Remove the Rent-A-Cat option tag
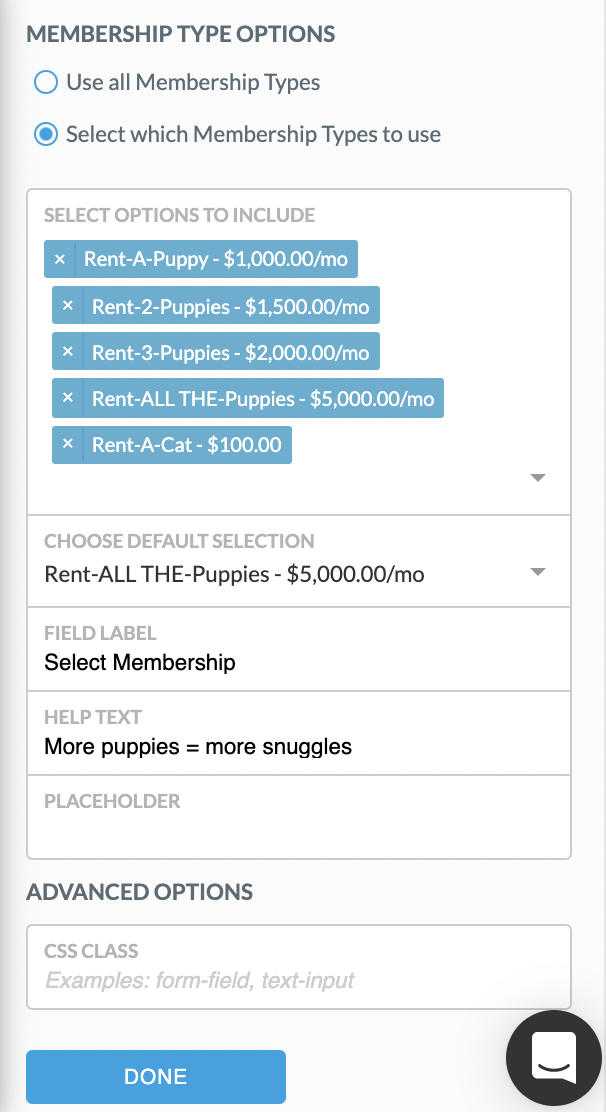Image resolution: width=606 pixels, height=1112 pixels. tap(68, 445)
